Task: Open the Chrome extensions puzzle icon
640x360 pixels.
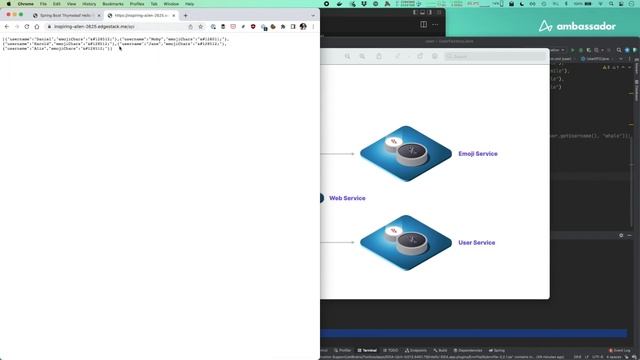Action: (x=283, y=27)
